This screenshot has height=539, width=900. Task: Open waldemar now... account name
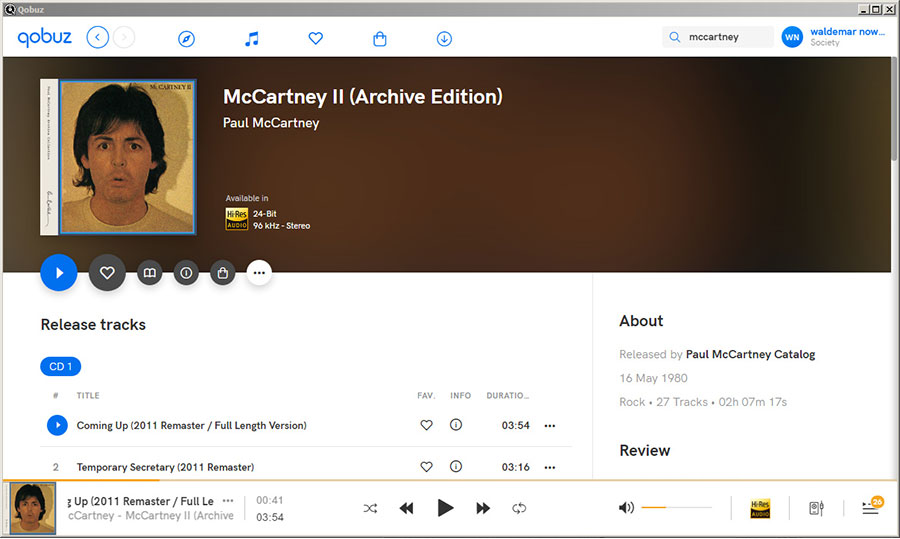click(x=847, y=32)
